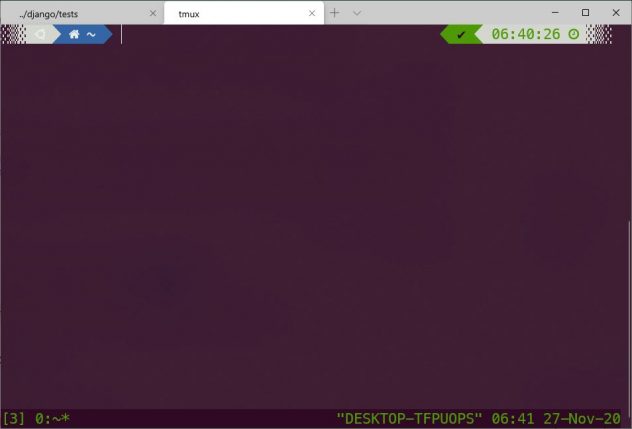
Task: Click the green checkmark status segment
Action: 461,35
